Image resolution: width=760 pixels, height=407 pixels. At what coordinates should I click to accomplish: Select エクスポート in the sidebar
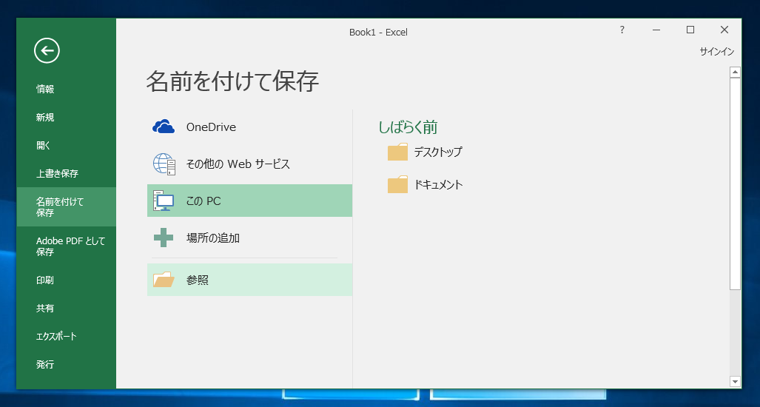tap(56, 336)
